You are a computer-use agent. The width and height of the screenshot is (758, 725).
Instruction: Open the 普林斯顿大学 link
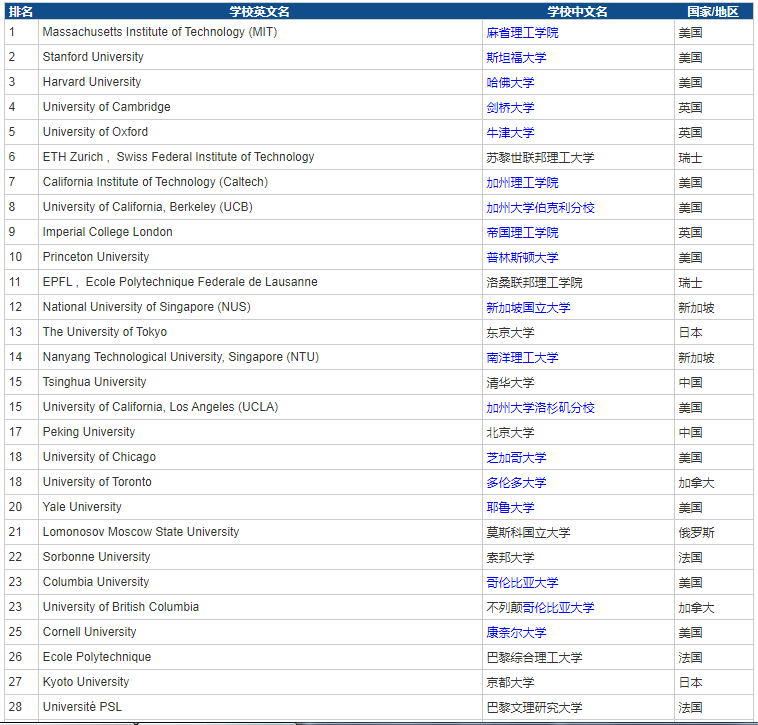coord(522,258)
